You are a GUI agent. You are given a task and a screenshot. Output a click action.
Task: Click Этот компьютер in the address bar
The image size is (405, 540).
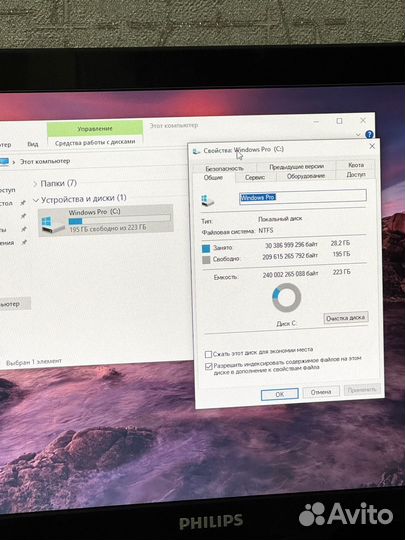pos(45,161)
